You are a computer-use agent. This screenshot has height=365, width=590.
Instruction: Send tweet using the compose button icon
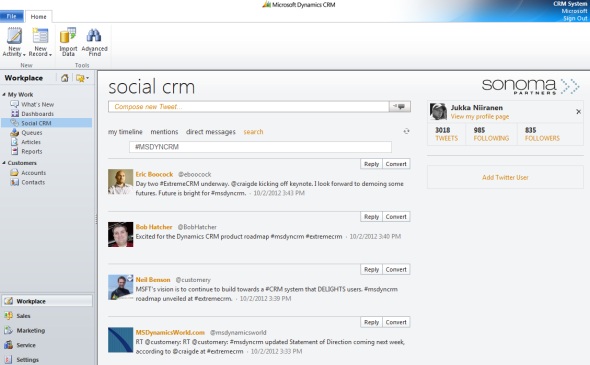399,106
